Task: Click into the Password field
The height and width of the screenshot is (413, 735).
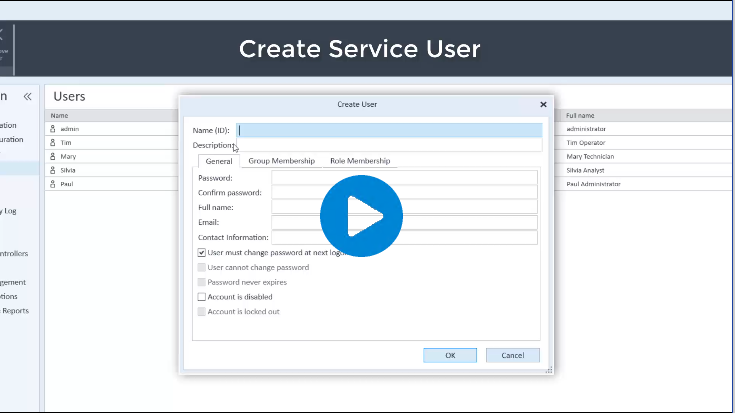Action: tap(404, 178)
